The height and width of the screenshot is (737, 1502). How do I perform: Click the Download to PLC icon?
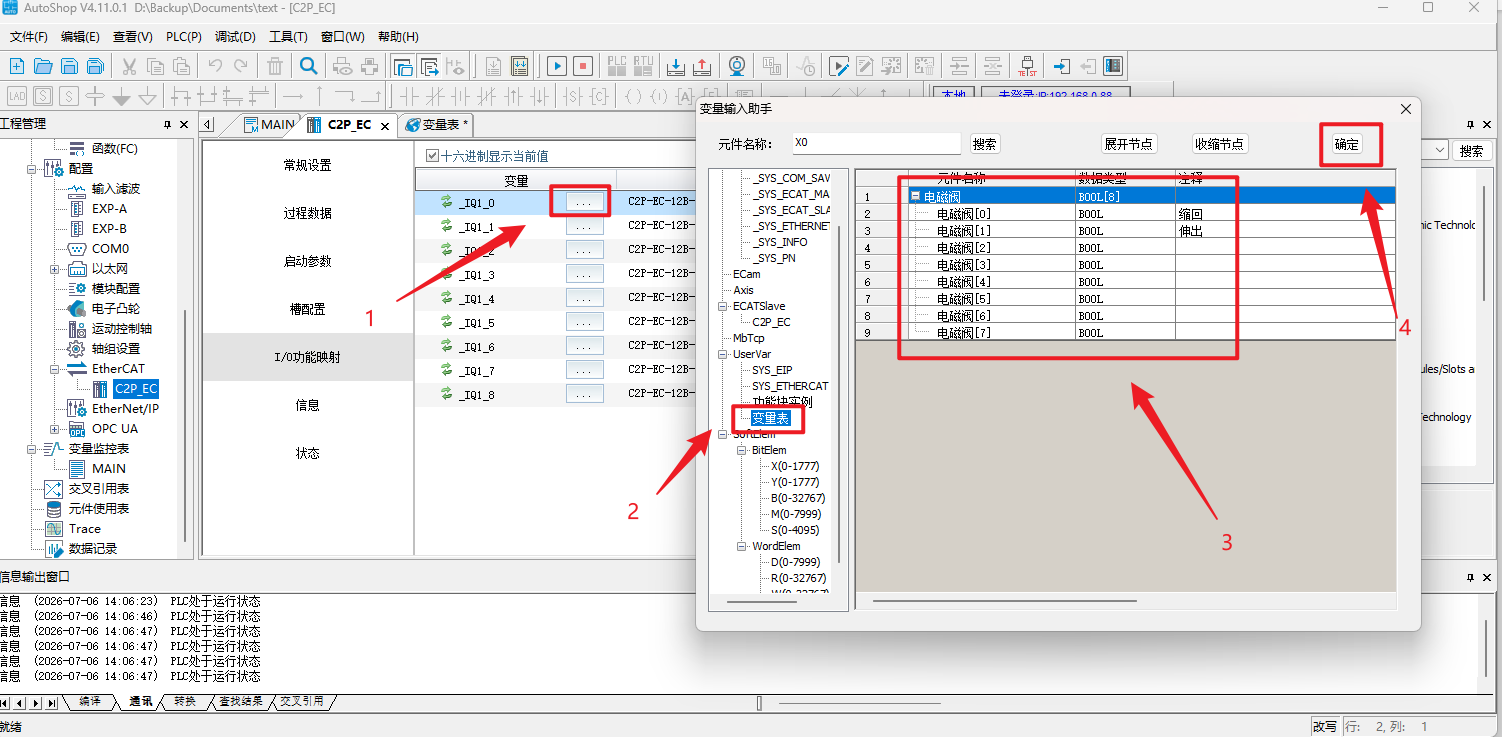click(676, 67)
